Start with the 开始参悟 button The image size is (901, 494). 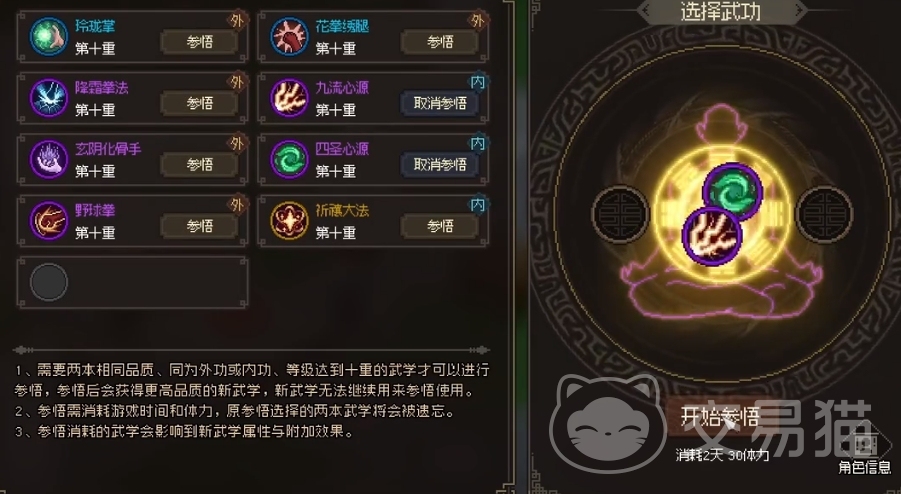720,416
